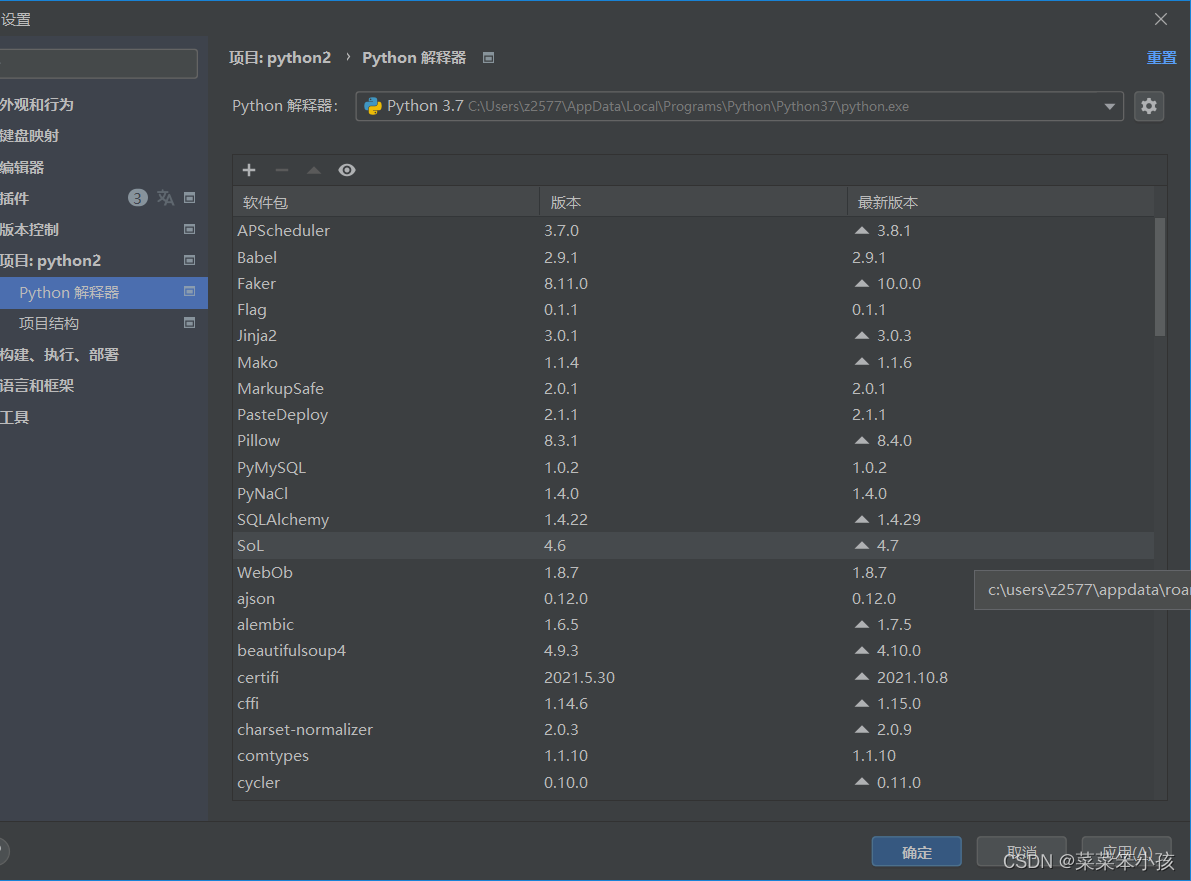Open the interpreter gear settings icon
This screenshot has height=881, width=1191.
1149,106
